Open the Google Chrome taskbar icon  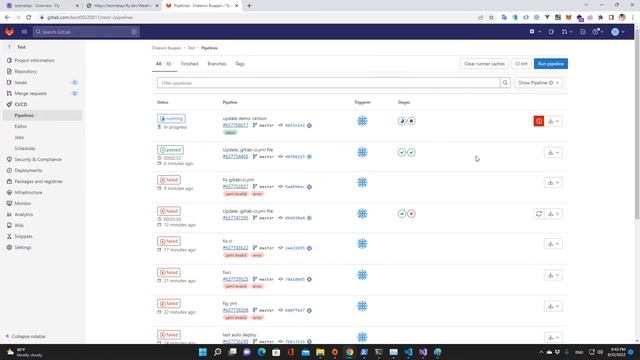349,352
